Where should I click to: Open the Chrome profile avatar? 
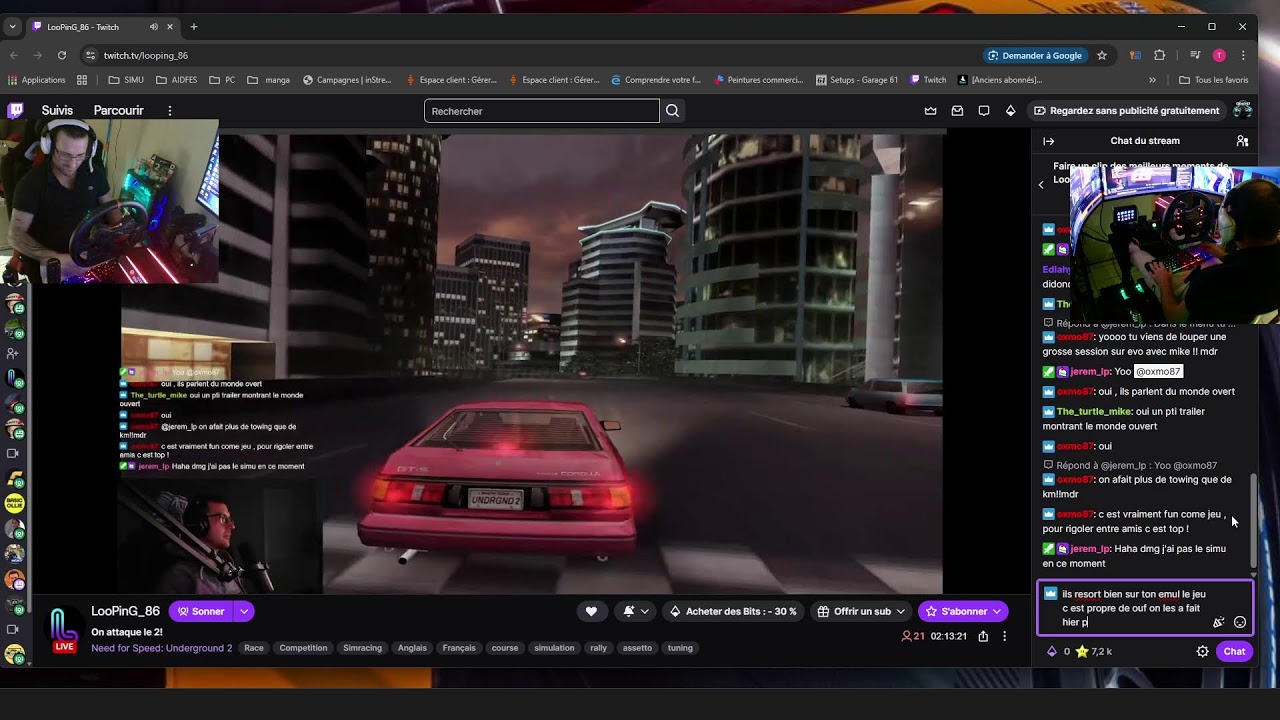1219,55
